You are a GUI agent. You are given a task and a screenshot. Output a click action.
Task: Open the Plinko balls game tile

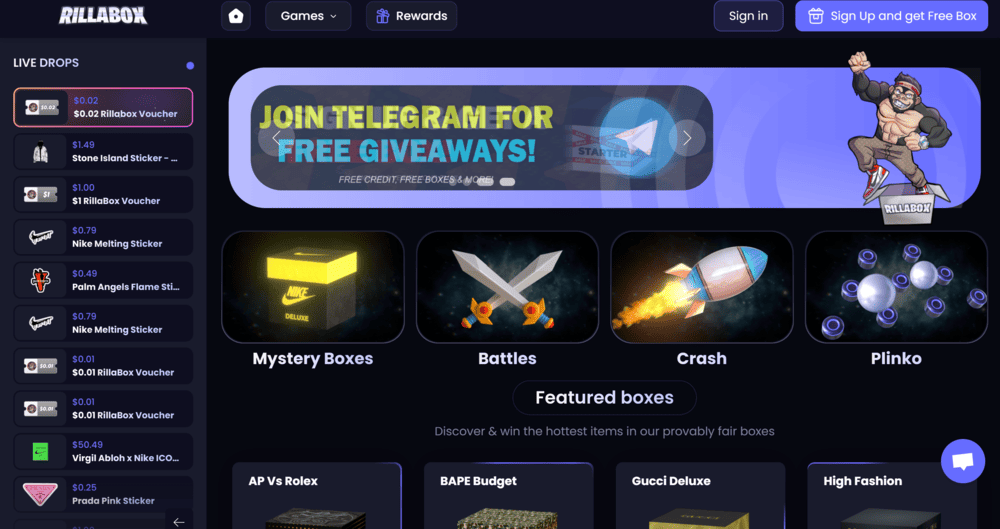[896, 287]
